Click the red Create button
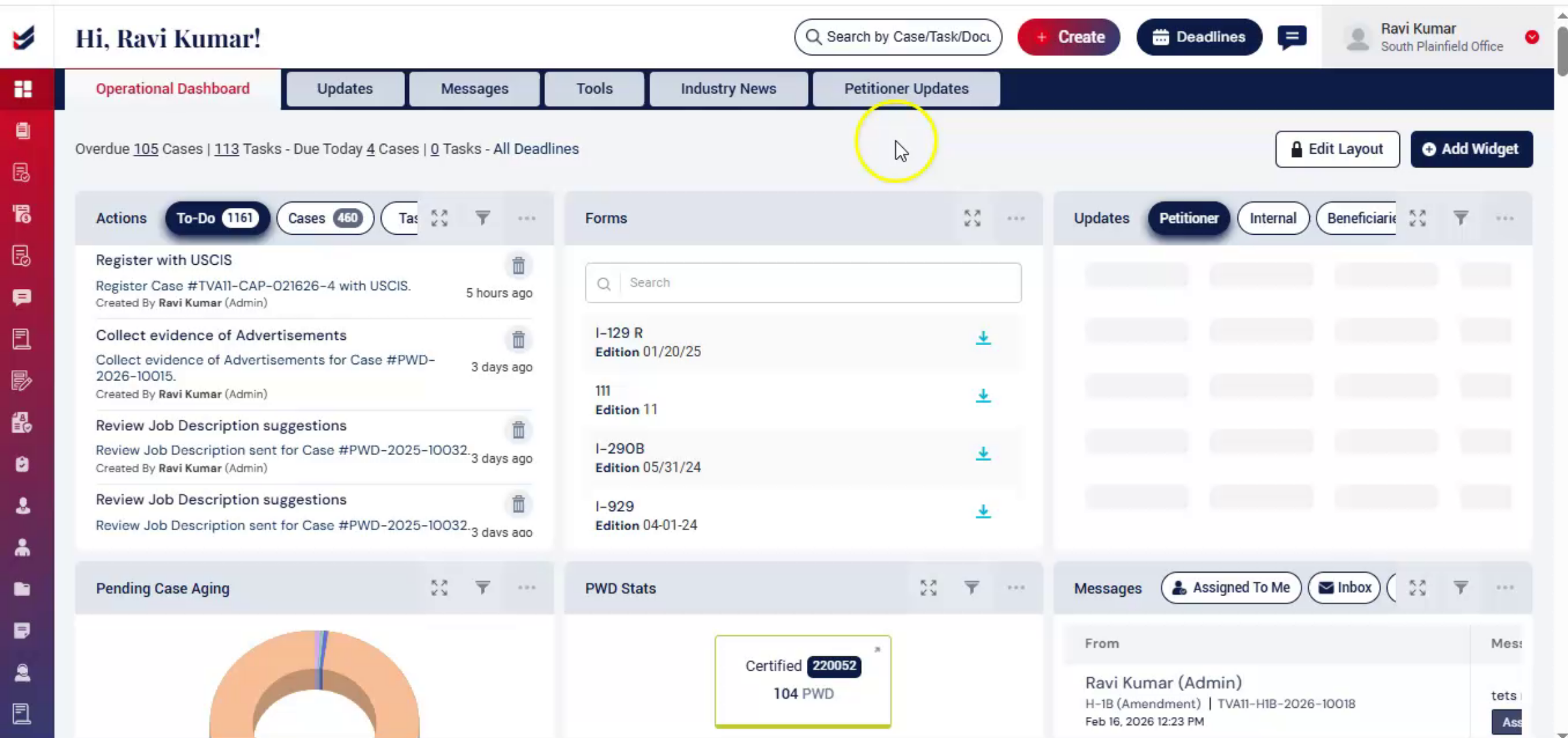 [1069, 37]
